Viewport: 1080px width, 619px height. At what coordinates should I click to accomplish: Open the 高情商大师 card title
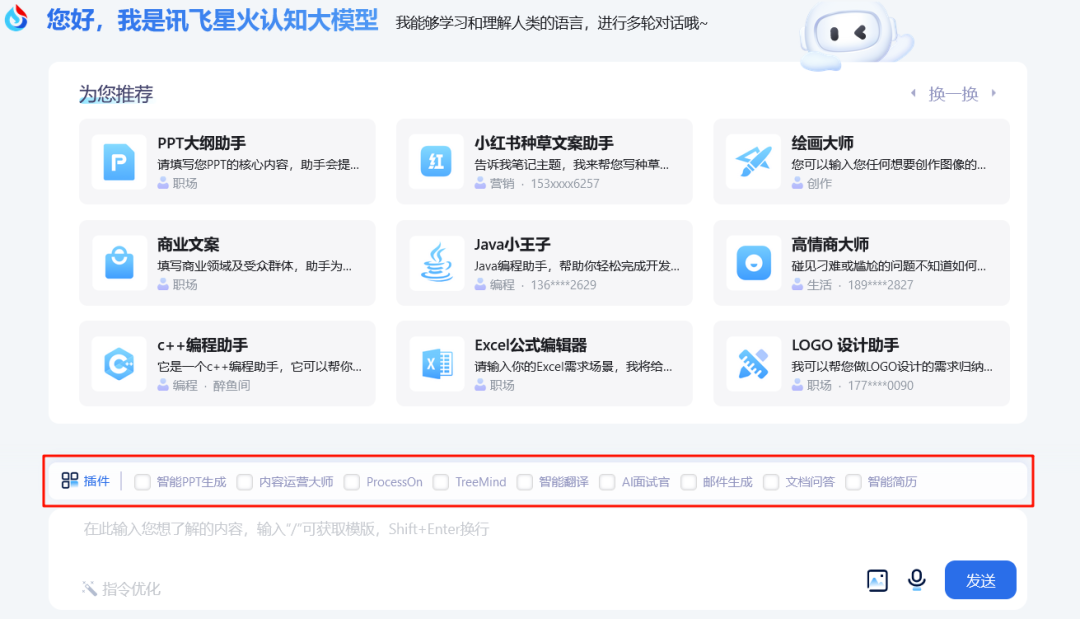tap(829, 244)
